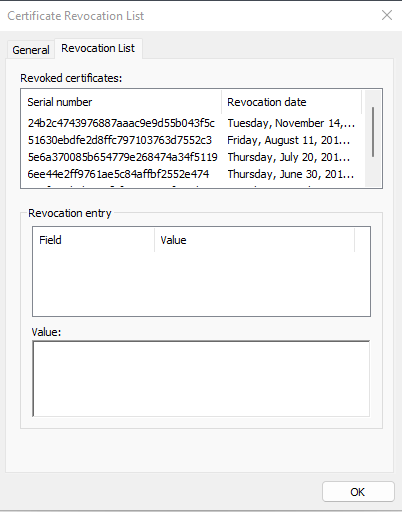Click the Thursday, June 30 revocation date
Image resolution: width=402 pixels, height=512 pixels.
pyautogui.click(x=291, y=174)
